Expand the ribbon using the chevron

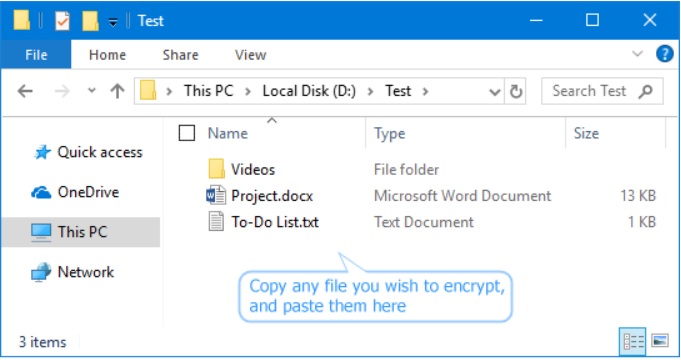pos(637,54)
